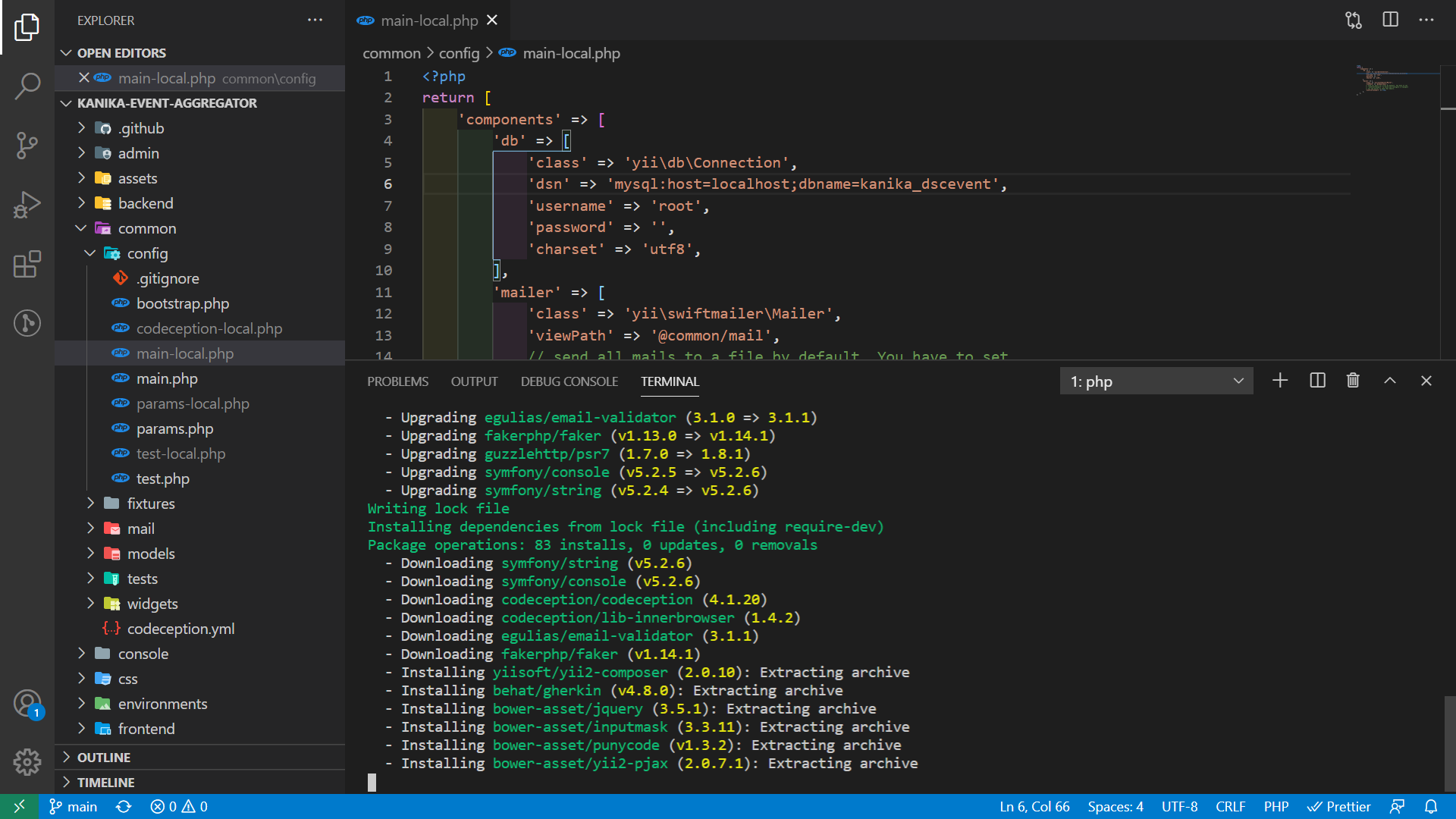Expand the environments folder
The image size is (1456, 819).
pos(201,704)
